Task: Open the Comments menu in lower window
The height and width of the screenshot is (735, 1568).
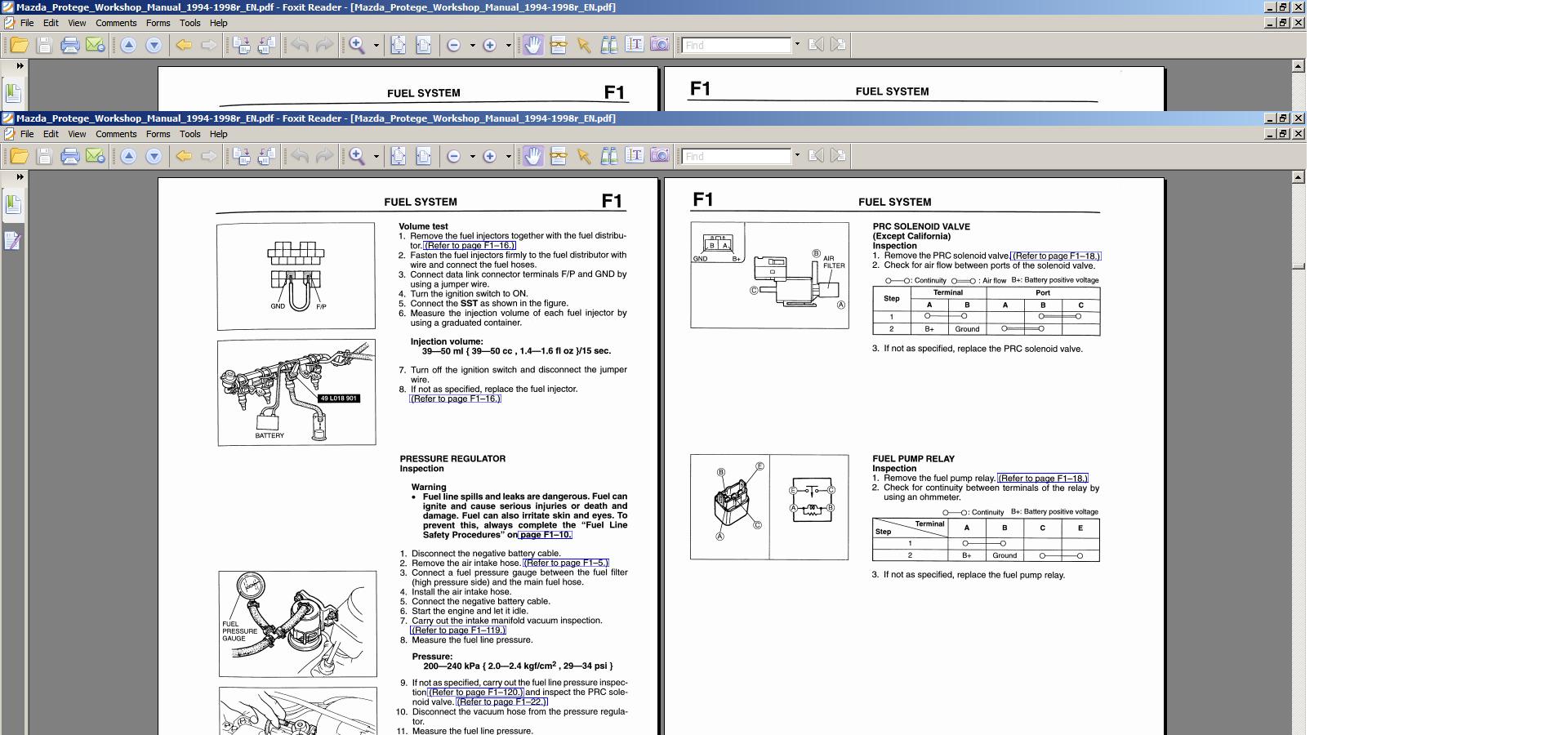Action: coord(116,134)
